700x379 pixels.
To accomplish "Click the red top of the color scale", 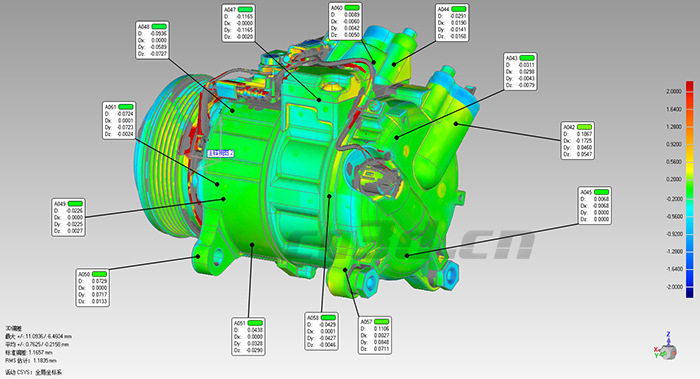I will 690,86.
